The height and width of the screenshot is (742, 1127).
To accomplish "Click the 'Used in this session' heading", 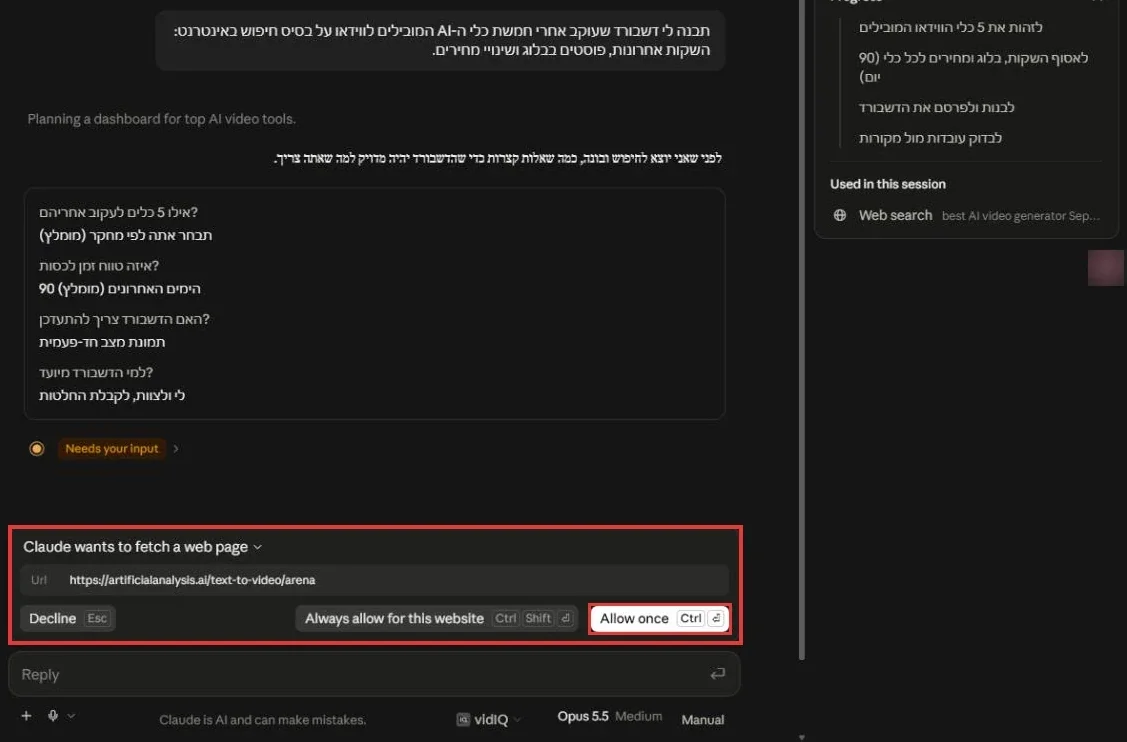I will coord(888,184).
